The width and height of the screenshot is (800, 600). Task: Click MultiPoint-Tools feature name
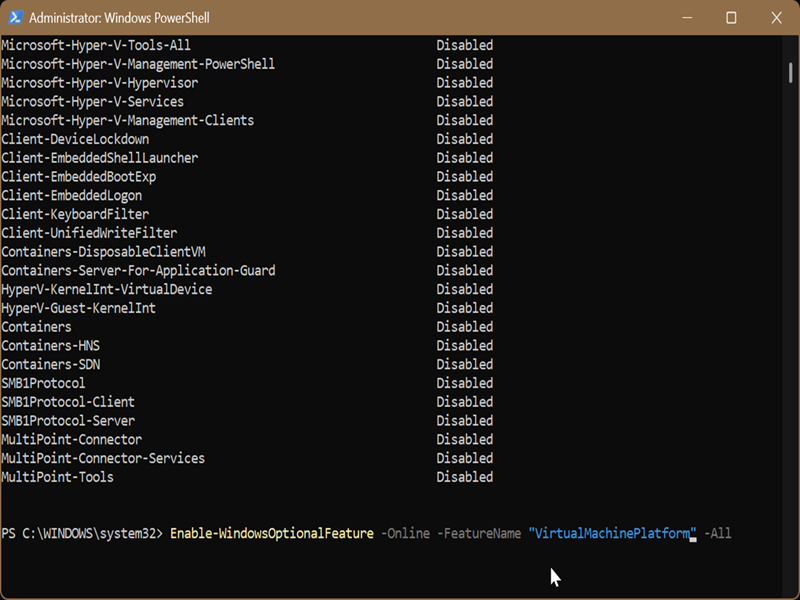57,478
